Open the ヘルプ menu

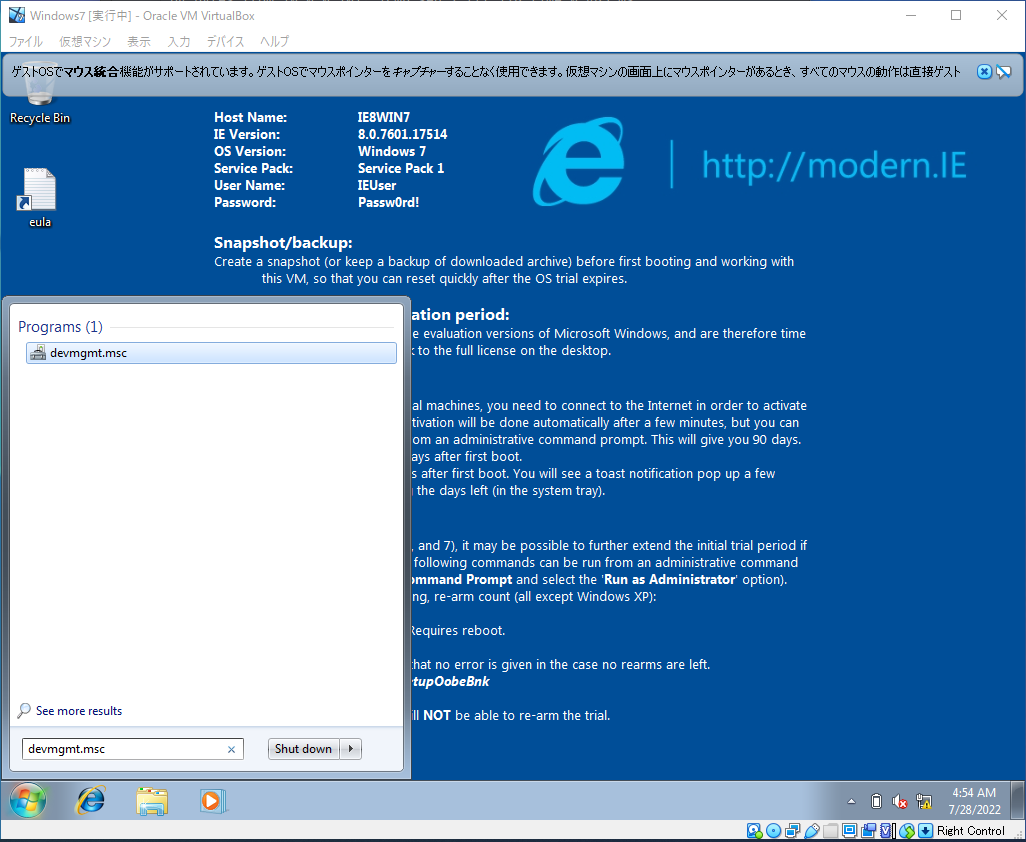pos(274,41)
